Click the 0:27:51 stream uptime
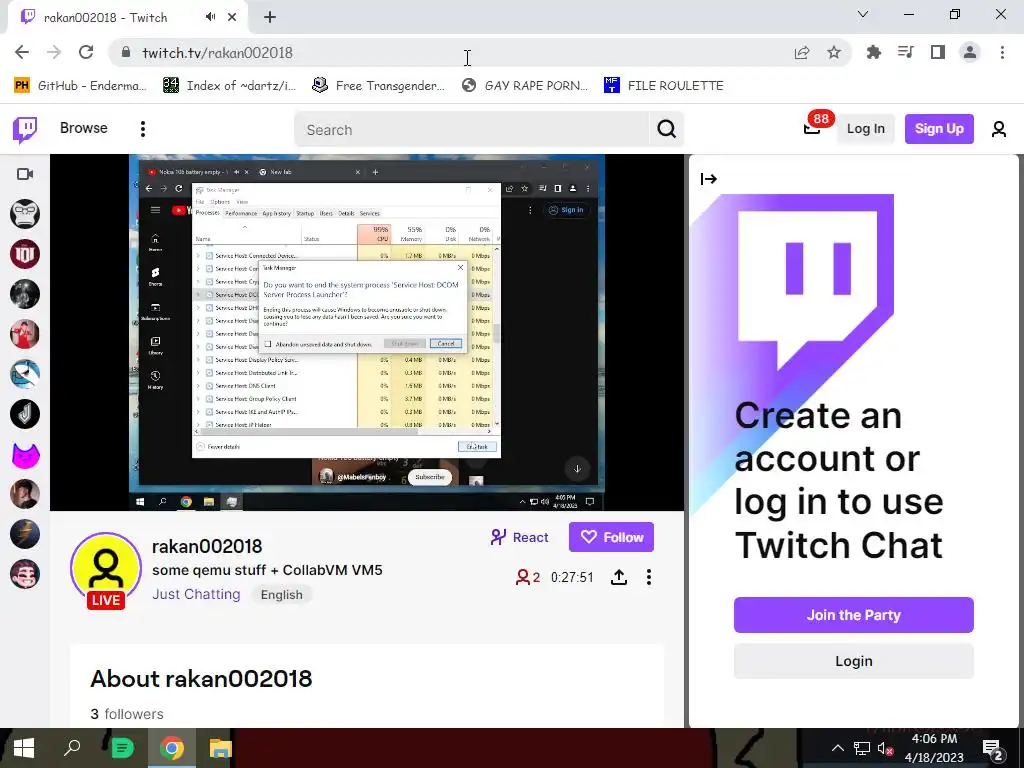This screenshot has width=1024, height=768. [x=571, y=577]
